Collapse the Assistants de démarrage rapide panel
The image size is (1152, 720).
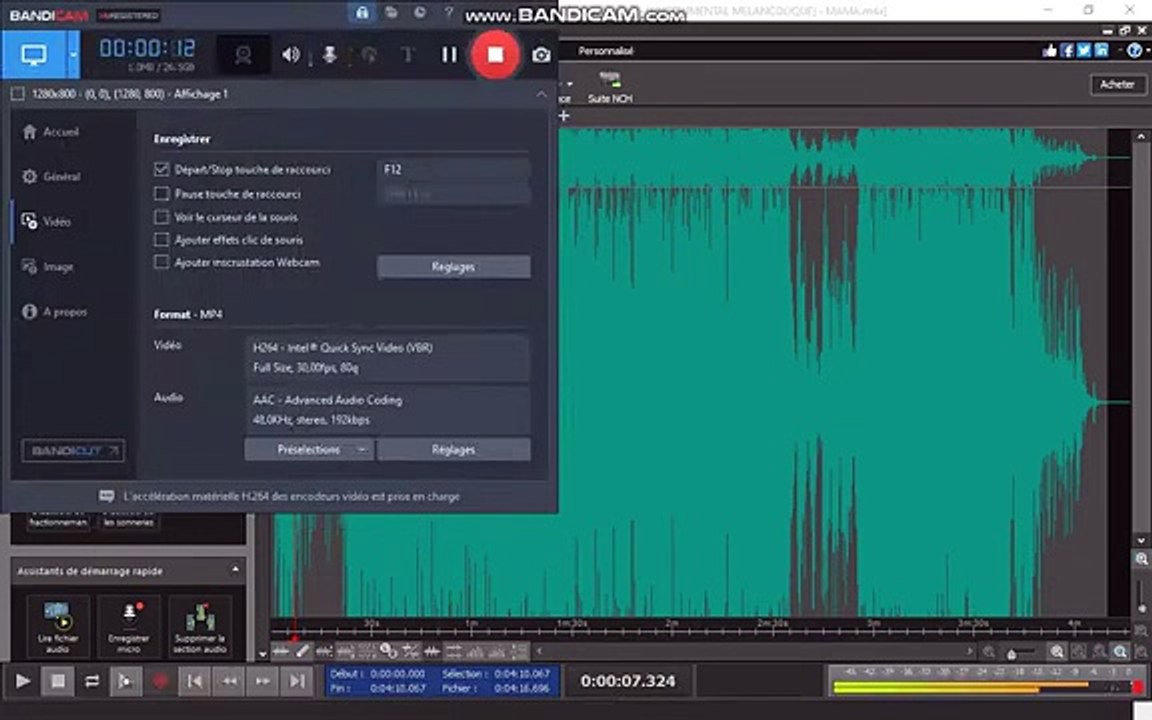235,570
